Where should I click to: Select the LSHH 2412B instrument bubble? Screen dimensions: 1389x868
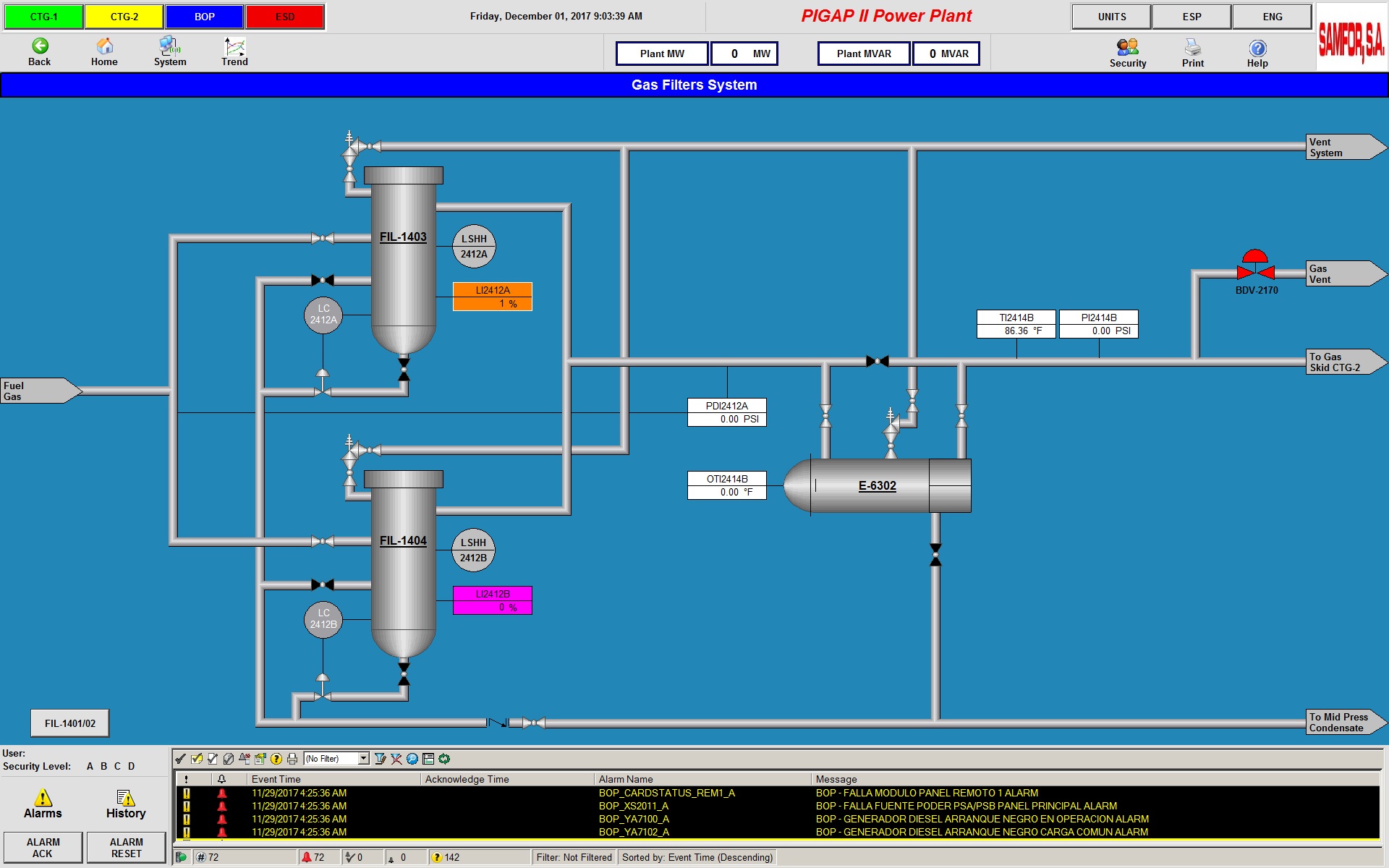(x=474, y=550)
